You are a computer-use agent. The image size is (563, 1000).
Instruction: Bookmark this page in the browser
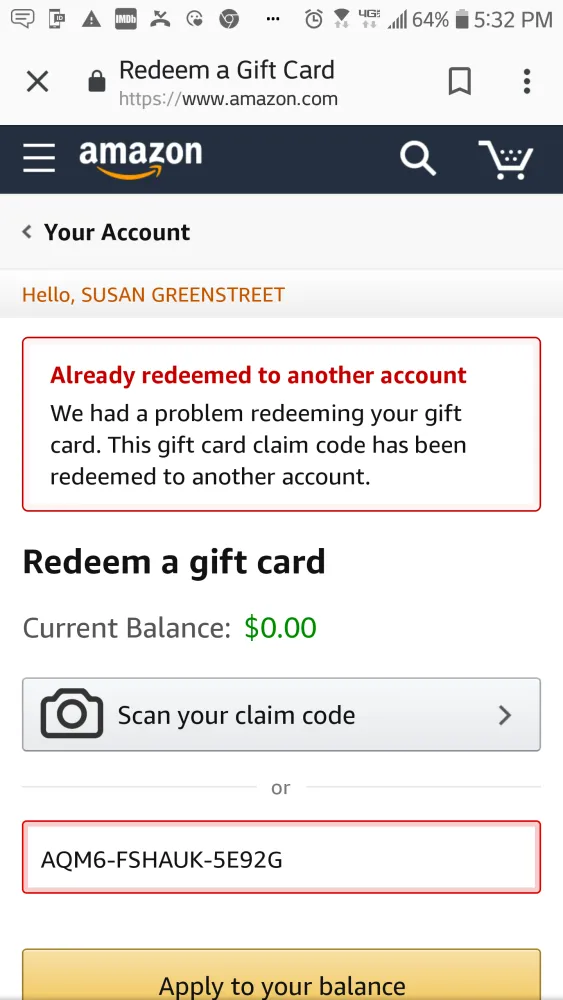(x=460, y=82)
